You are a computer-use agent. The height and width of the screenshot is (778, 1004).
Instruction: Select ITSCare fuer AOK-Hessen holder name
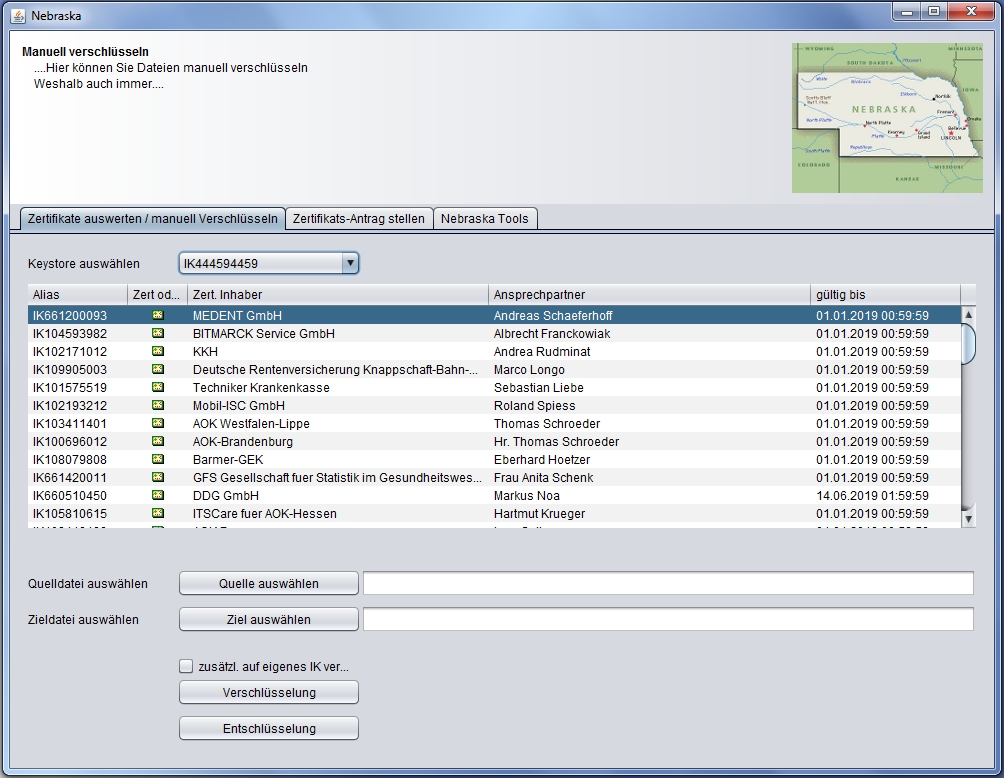(x=264, y=514)
